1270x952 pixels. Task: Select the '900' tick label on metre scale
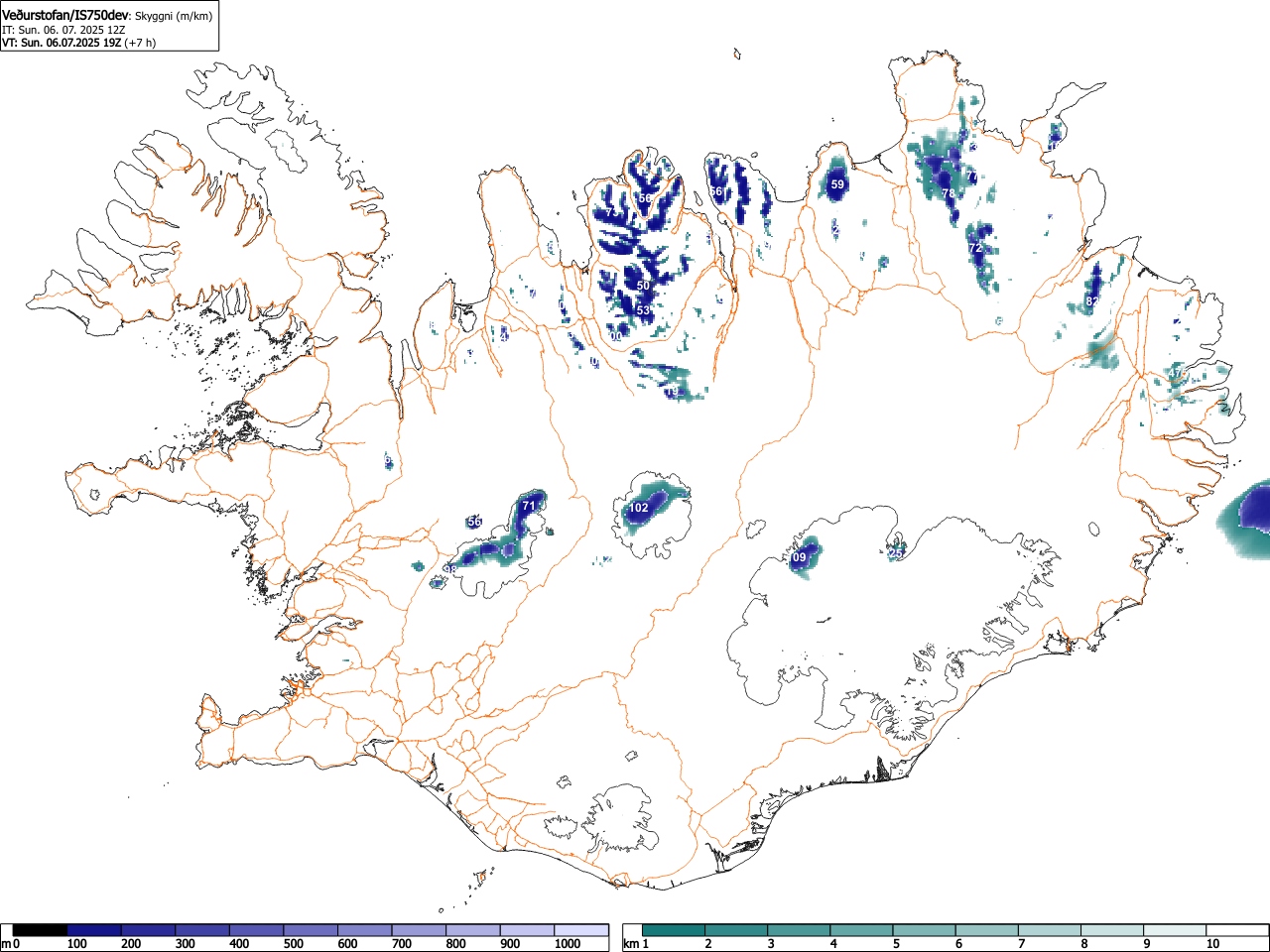[x=510, y=944]
